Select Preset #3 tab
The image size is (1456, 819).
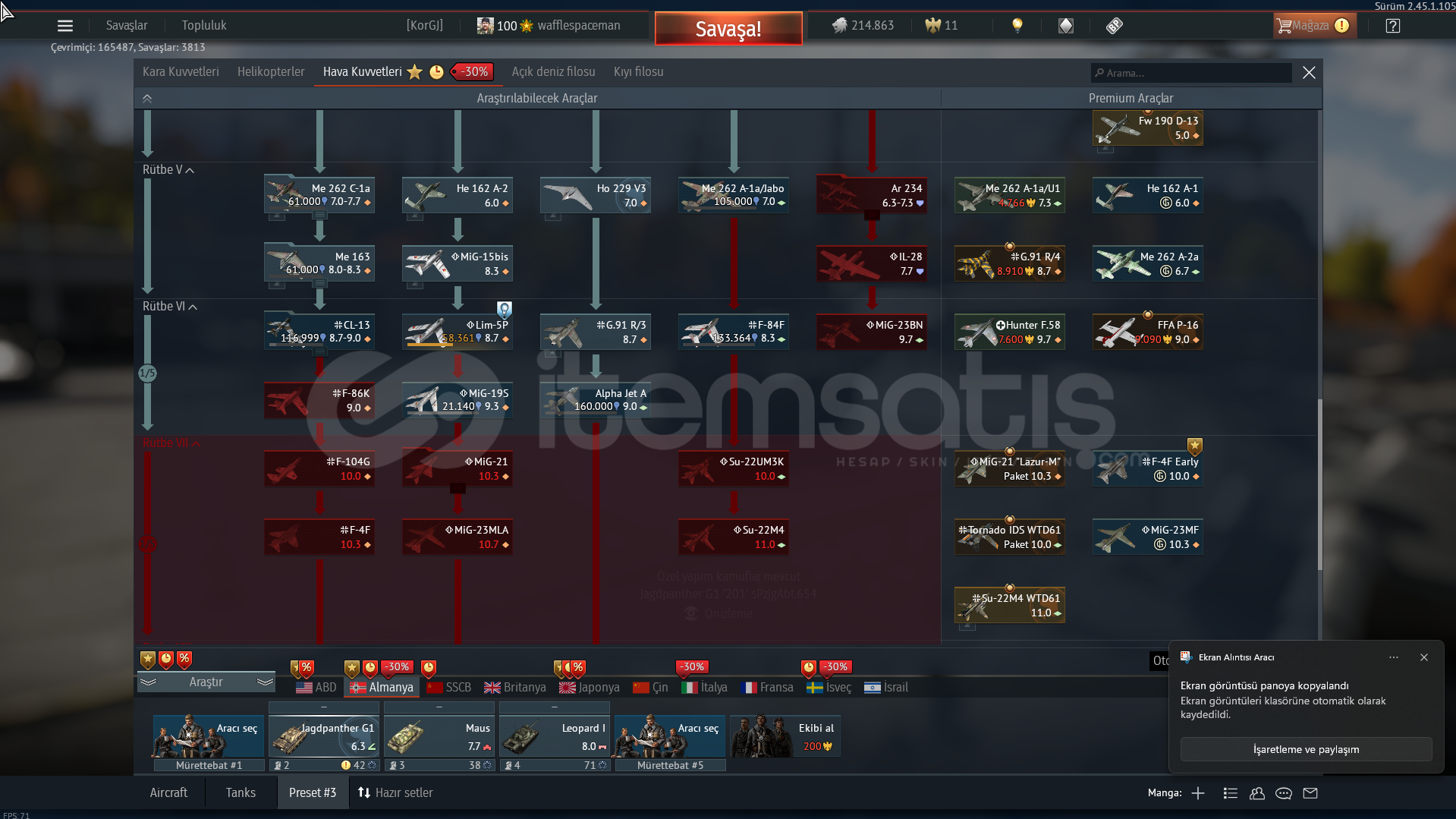click(313, 792)
